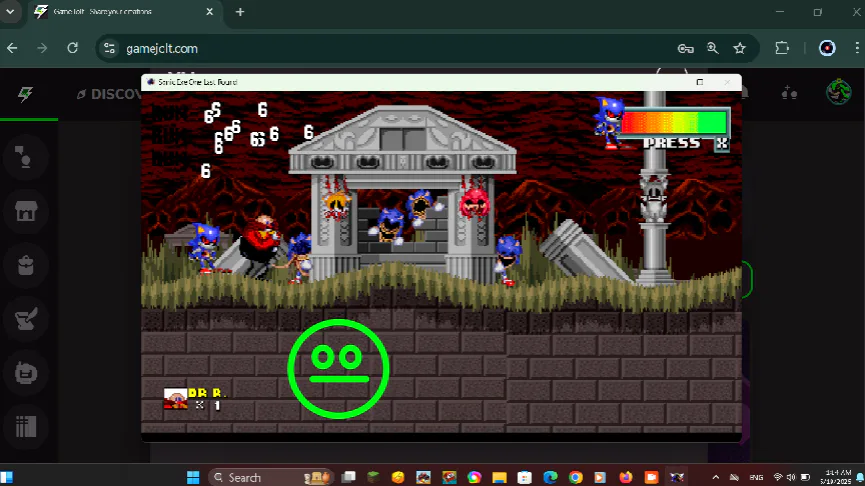Bookmark this page with the star

pos(740,49)
